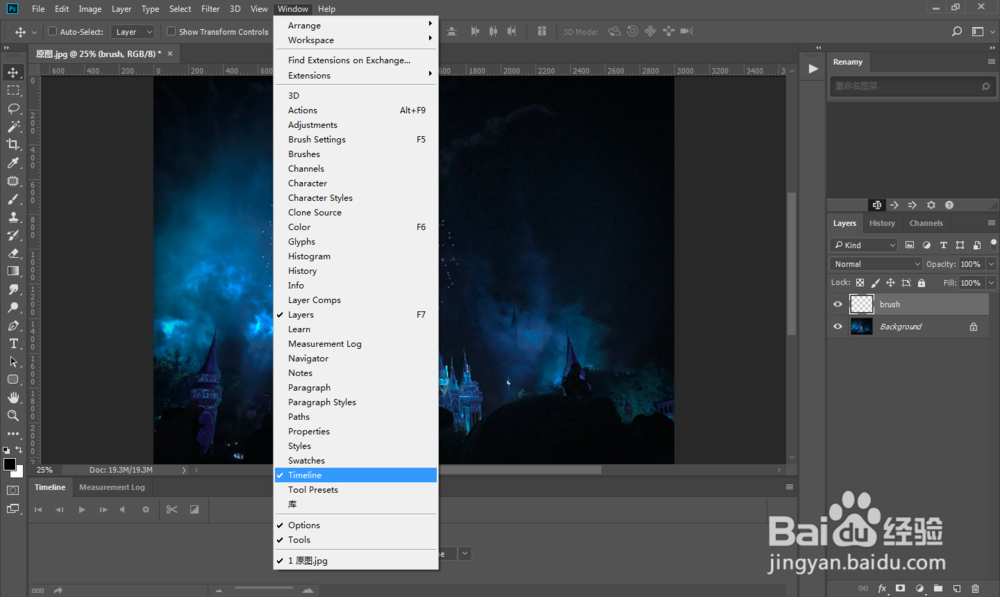Viewport: 1000px width, 597px height.
Task: Select the Gradient tool
Action: point(13,271)
